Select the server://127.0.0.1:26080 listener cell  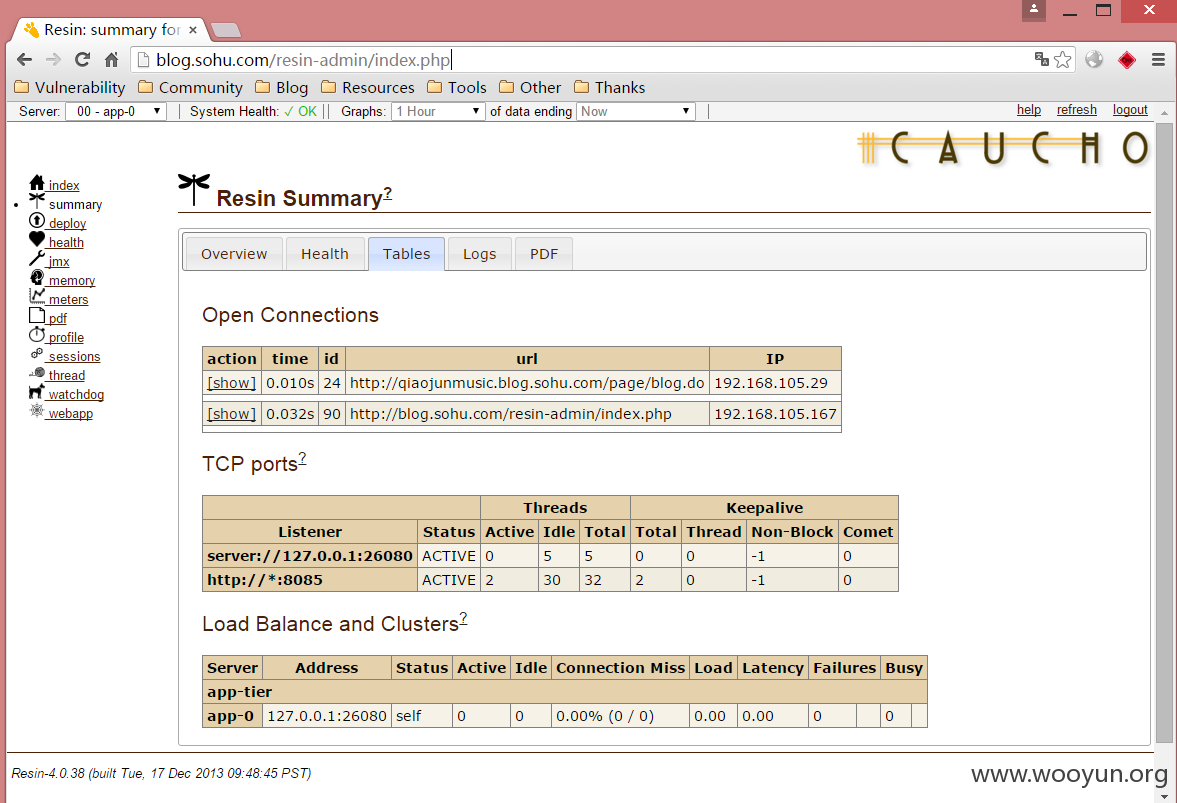(x=310, y=556)
